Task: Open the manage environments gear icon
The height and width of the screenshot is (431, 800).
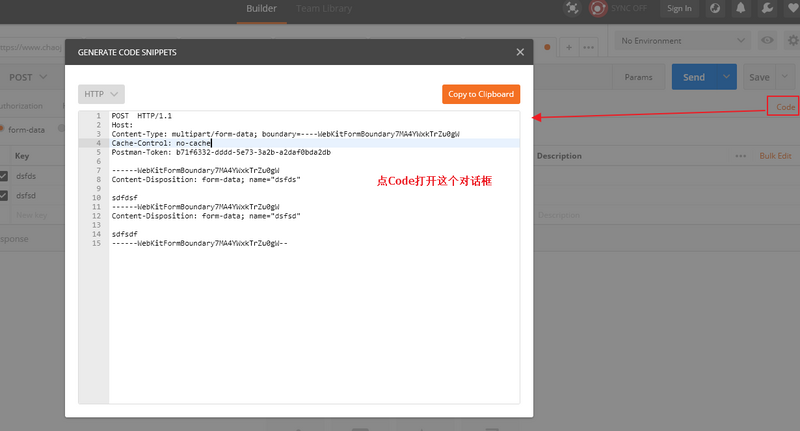Action: tap(793, 40)
